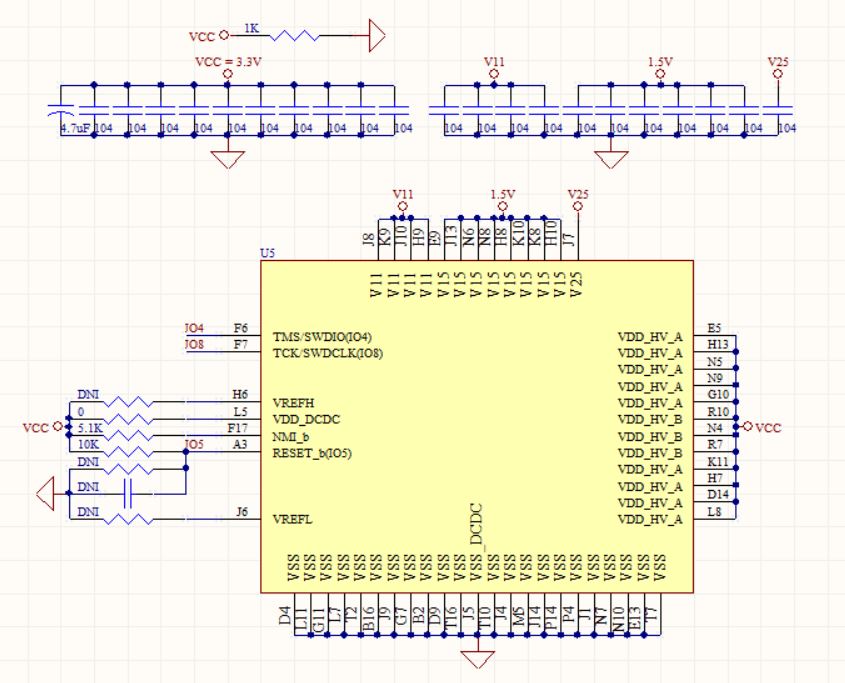This screenshot has width=845, height=683.
Task: Click 1.5V power port on capacitor bank
Action: [x=661, y=68]
